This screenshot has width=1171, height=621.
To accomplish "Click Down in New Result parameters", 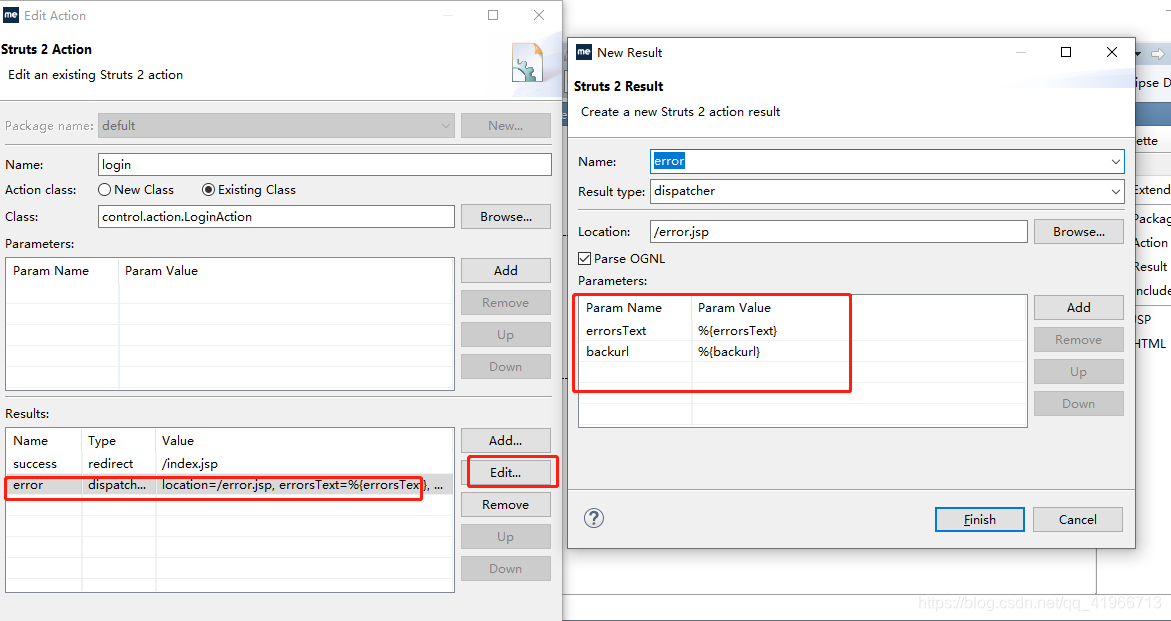I will coord(1078,404).
